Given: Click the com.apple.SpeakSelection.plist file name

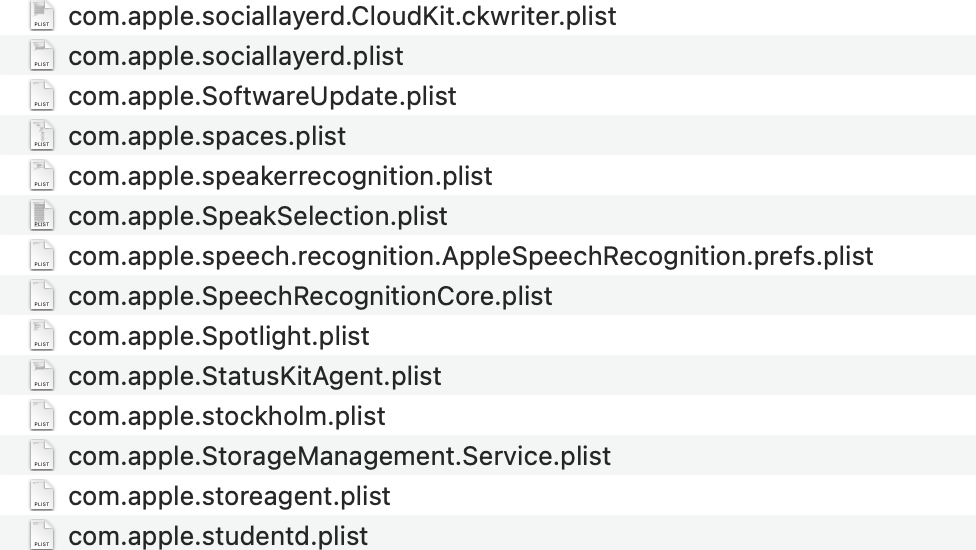Looking at the screenshot, I should pos(258,217).
